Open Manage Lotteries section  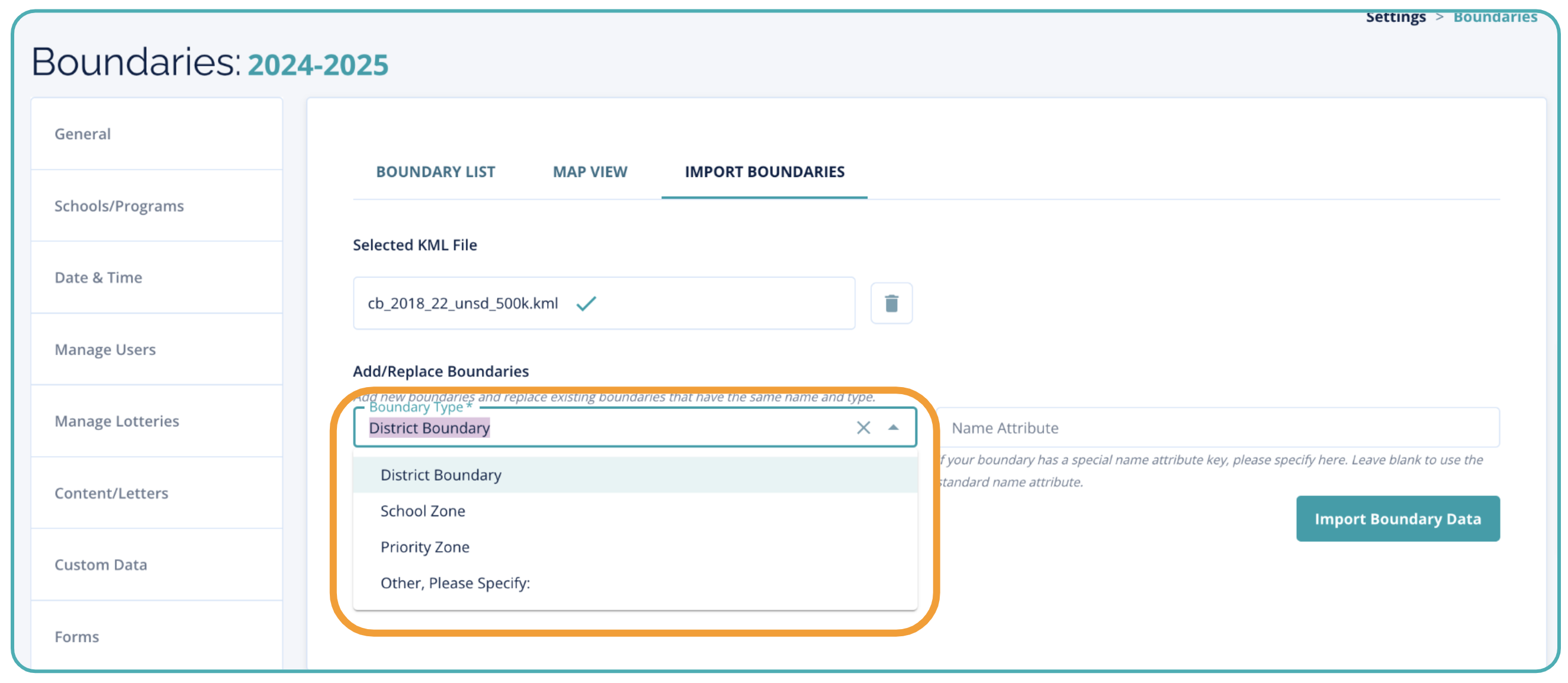tap(116, 421)
